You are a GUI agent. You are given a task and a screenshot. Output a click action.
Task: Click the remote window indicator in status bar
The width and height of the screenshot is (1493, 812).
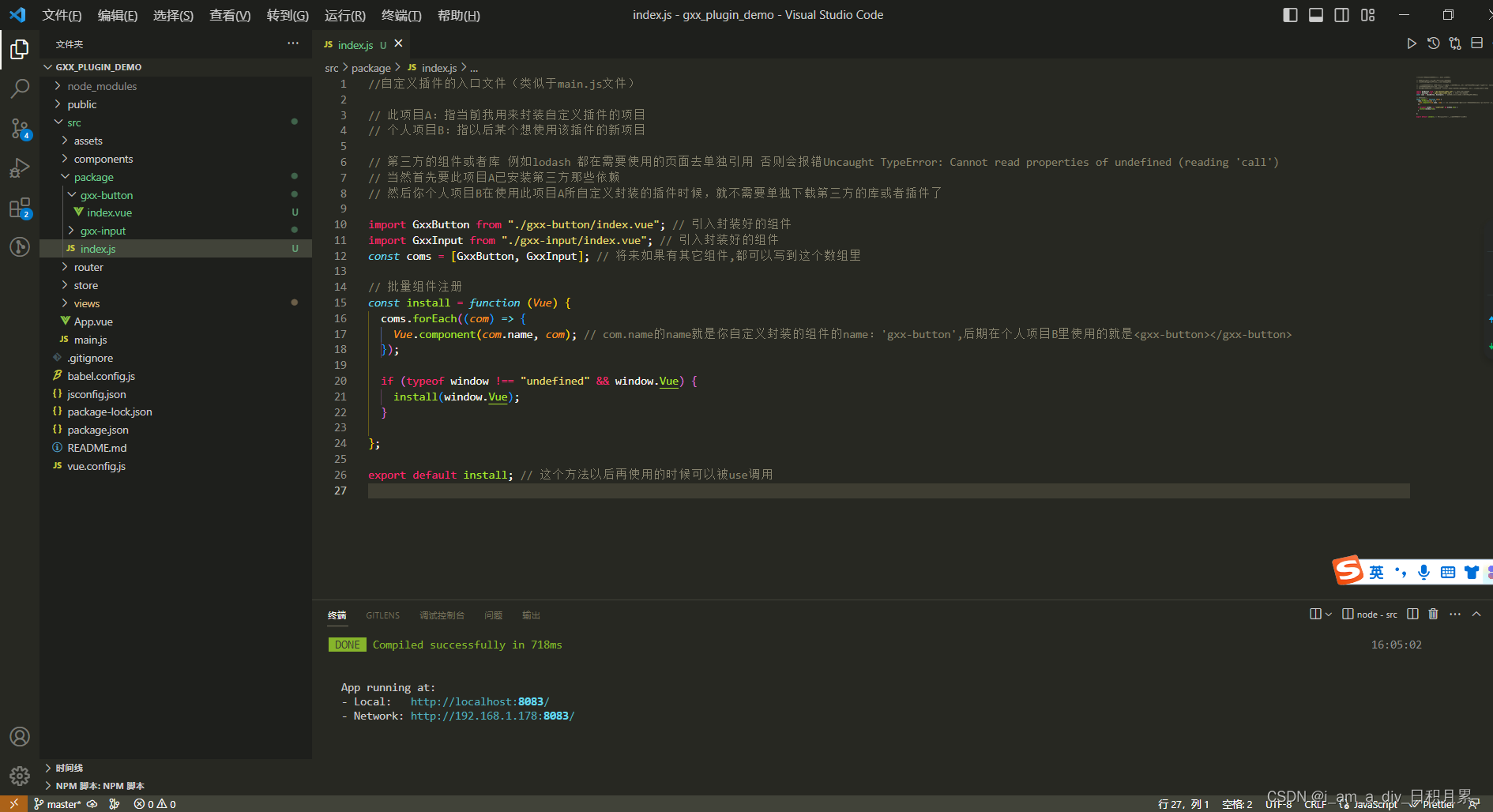click(13, 803)
